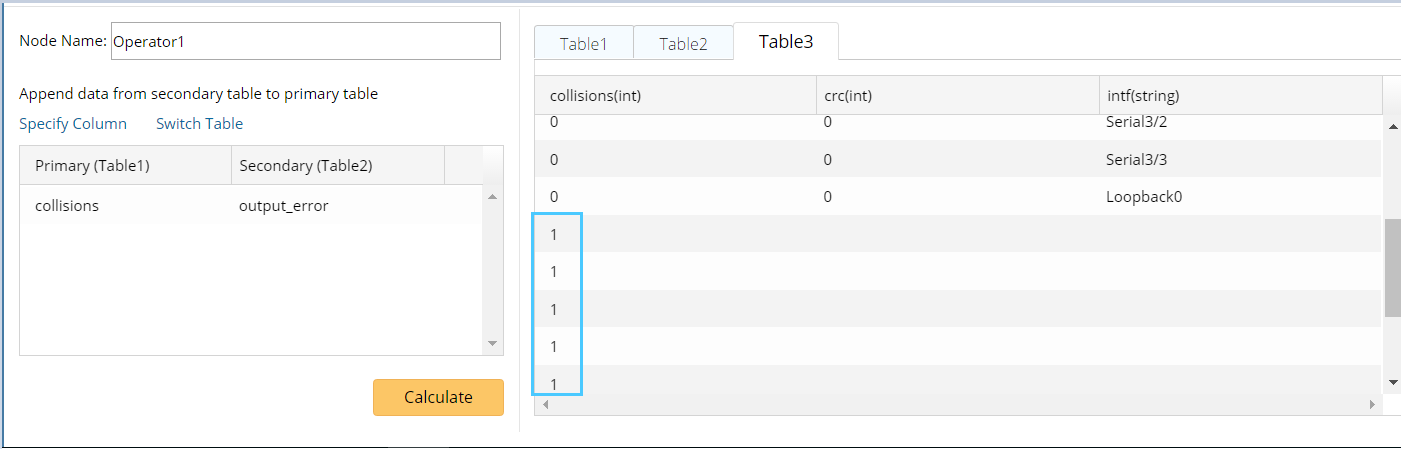Click the Switch Table link
1401x449 pixels.
click(x=199, y=124)
